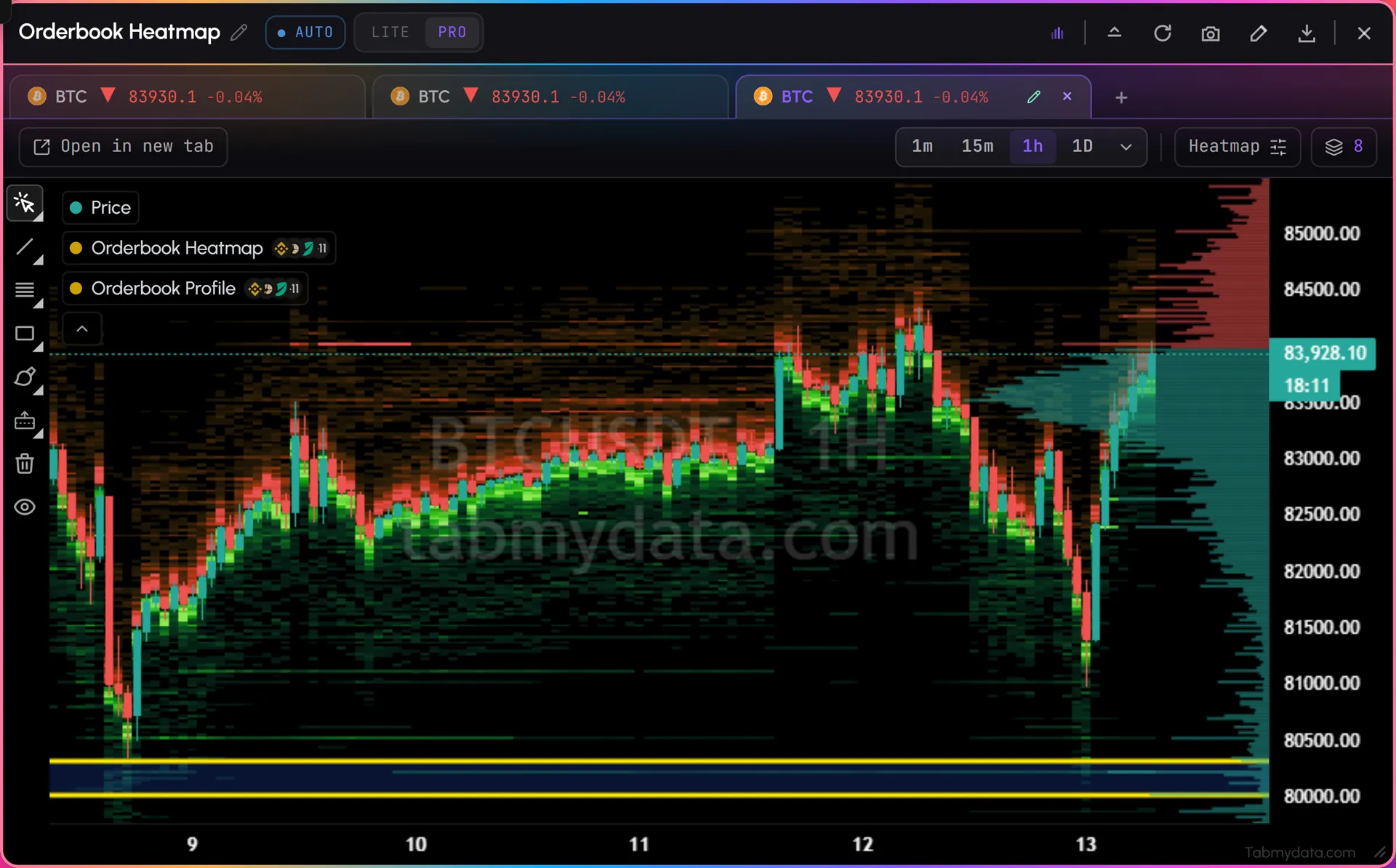Select the 1m timeframe

click(x=922, y=146)
